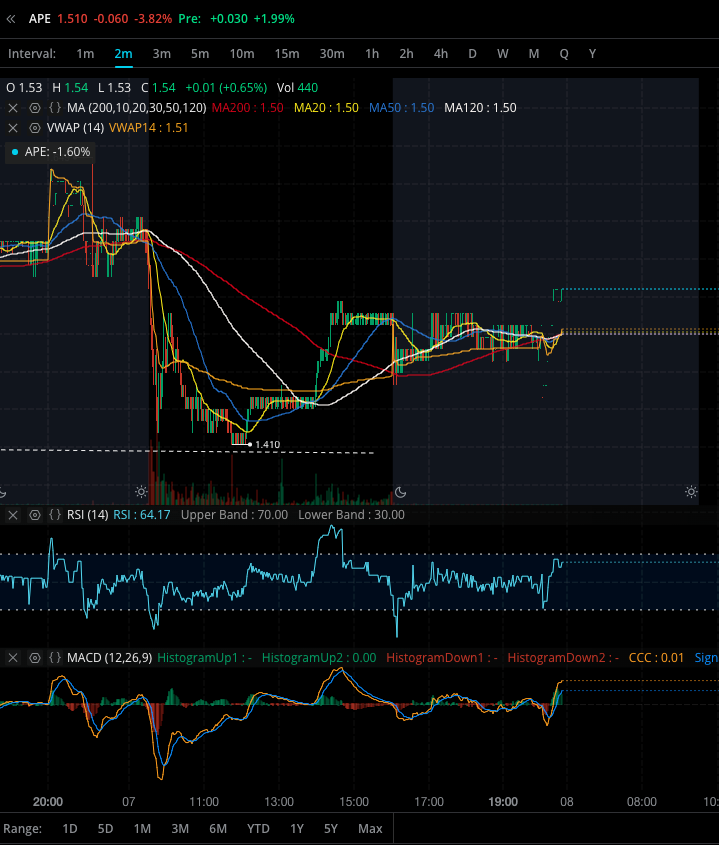Collapse panel with double chevron icon
The width and height of the screenshot is (719, 845).
[11, 19]
